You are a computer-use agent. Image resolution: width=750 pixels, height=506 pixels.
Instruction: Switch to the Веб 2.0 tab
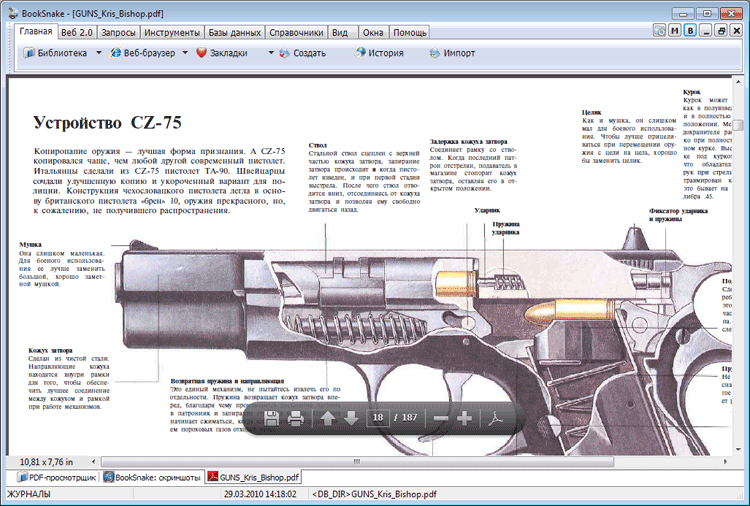click(x=77, y=33)
